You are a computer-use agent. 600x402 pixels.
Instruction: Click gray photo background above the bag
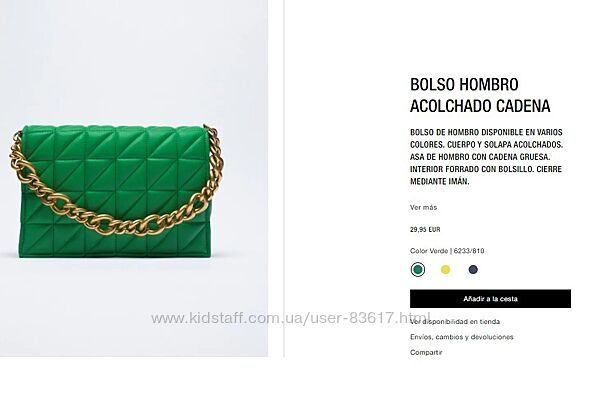tap(134, 61)
